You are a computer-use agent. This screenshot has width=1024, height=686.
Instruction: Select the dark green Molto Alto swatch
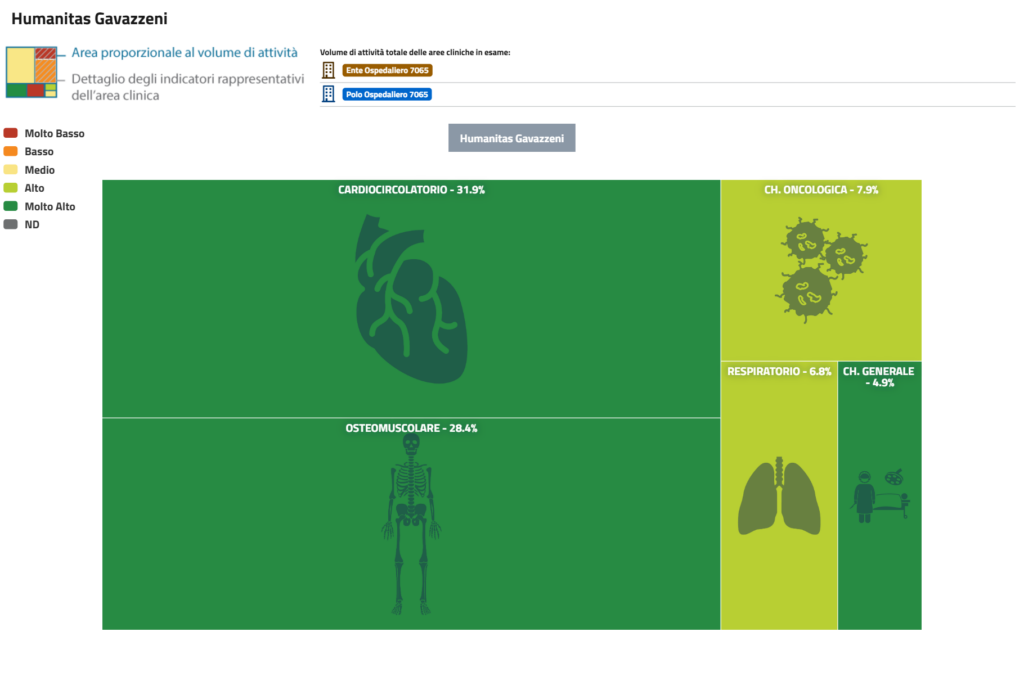point(11,206)
